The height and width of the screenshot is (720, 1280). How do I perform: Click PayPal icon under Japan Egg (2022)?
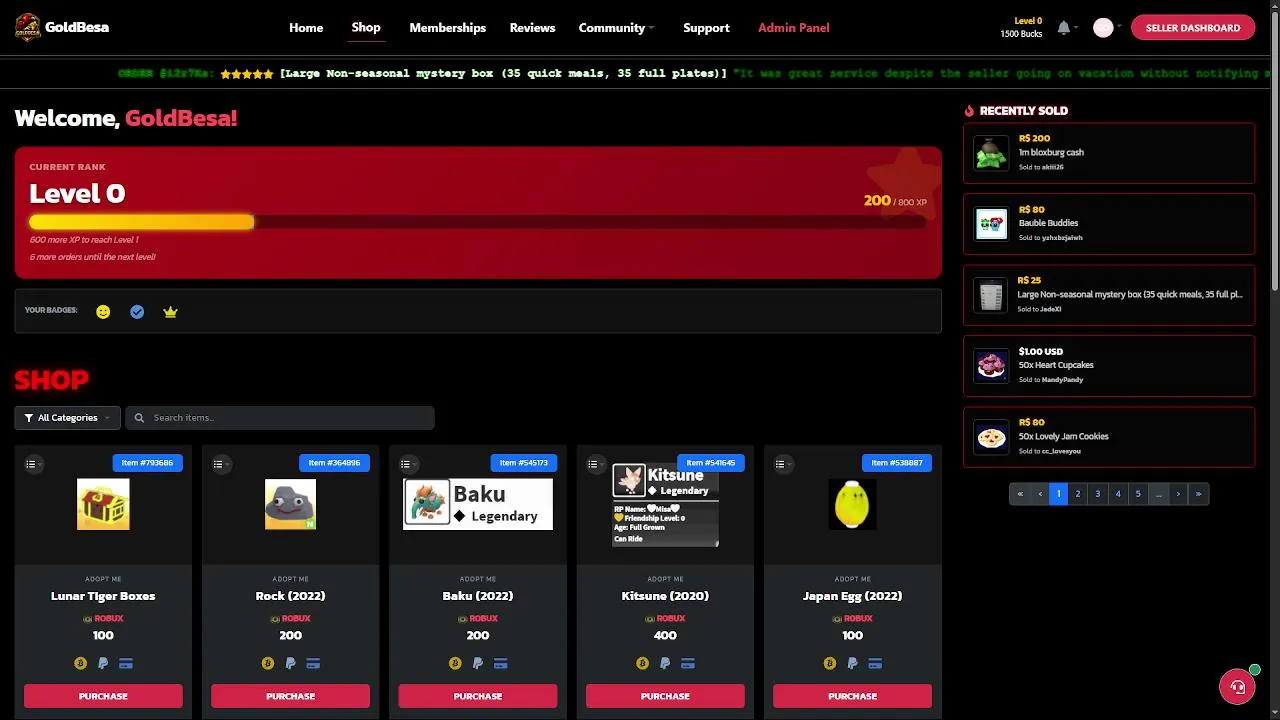pos(852,663)
